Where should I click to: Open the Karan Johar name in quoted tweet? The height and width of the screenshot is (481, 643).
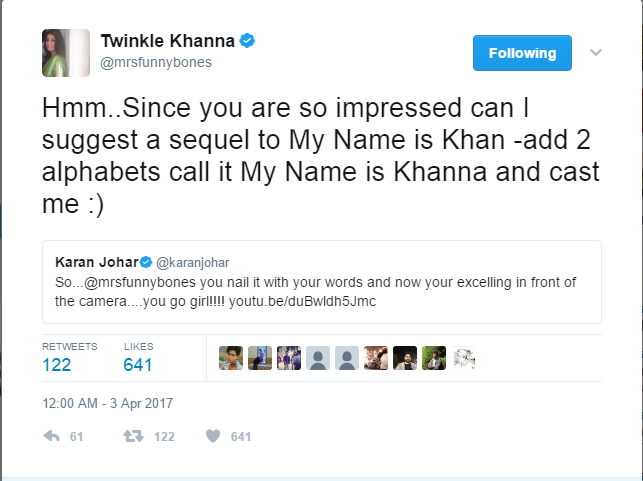[95, 262]
